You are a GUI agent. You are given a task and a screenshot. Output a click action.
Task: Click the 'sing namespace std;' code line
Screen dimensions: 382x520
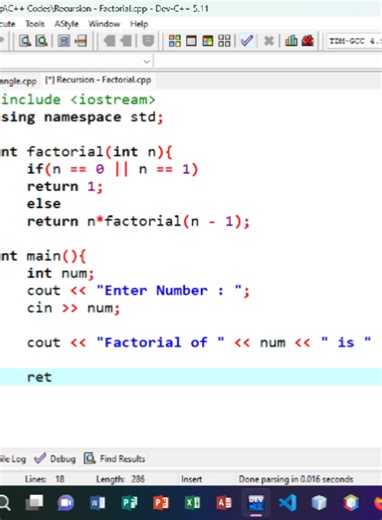[82, 117]
